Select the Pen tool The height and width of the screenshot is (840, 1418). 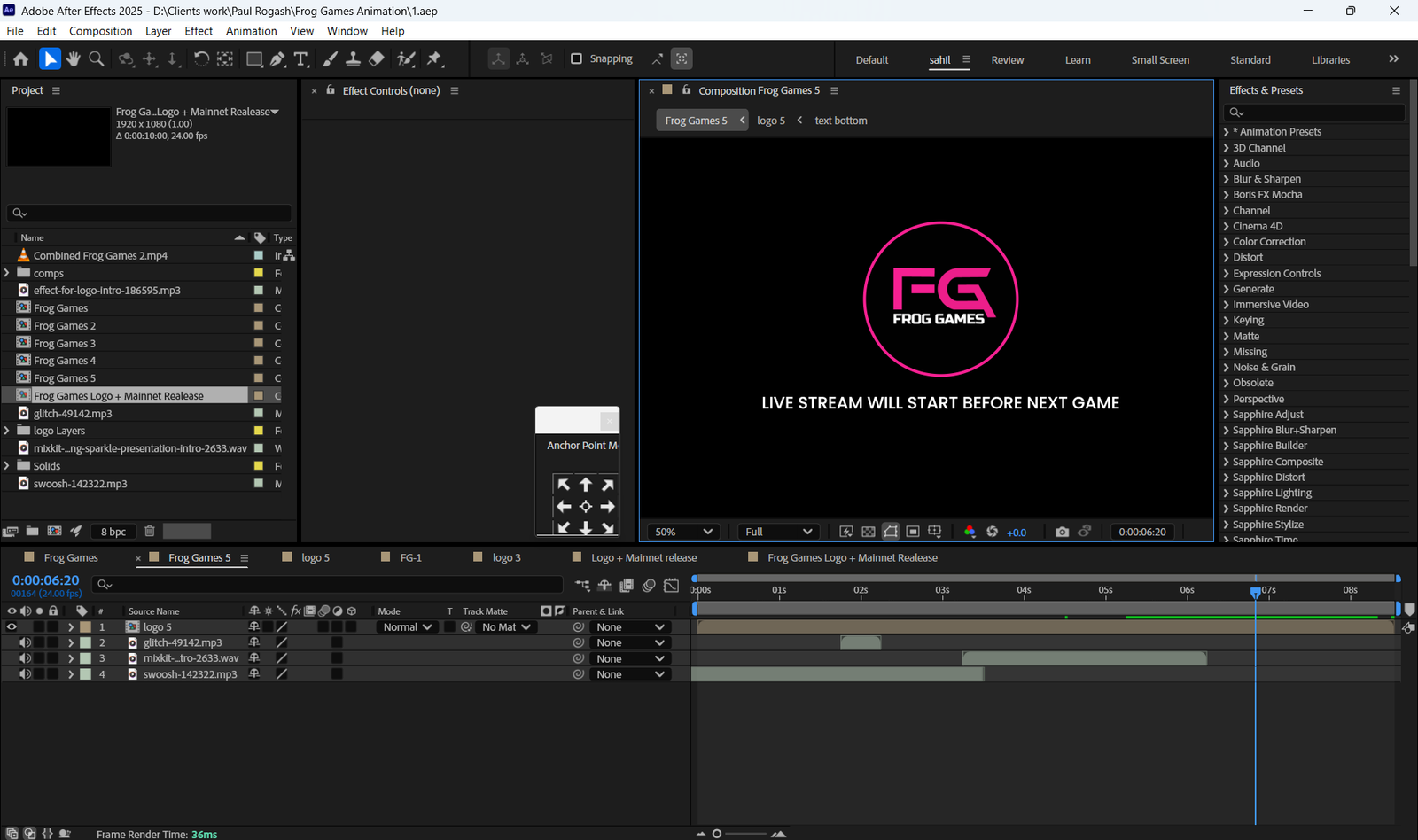[277, 58]
